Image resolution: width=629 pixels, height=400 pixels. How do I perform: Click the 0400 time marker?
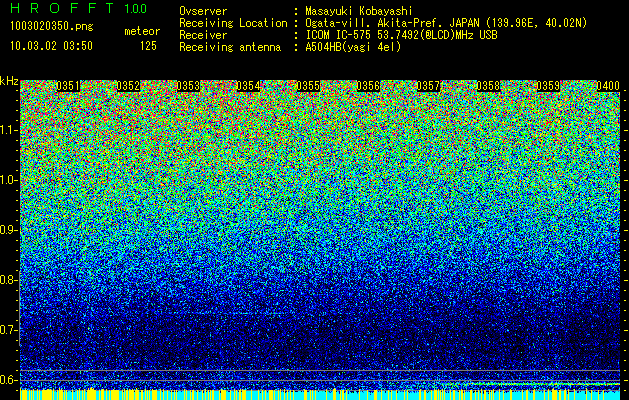pyautogui.click(x=608, y=86)
